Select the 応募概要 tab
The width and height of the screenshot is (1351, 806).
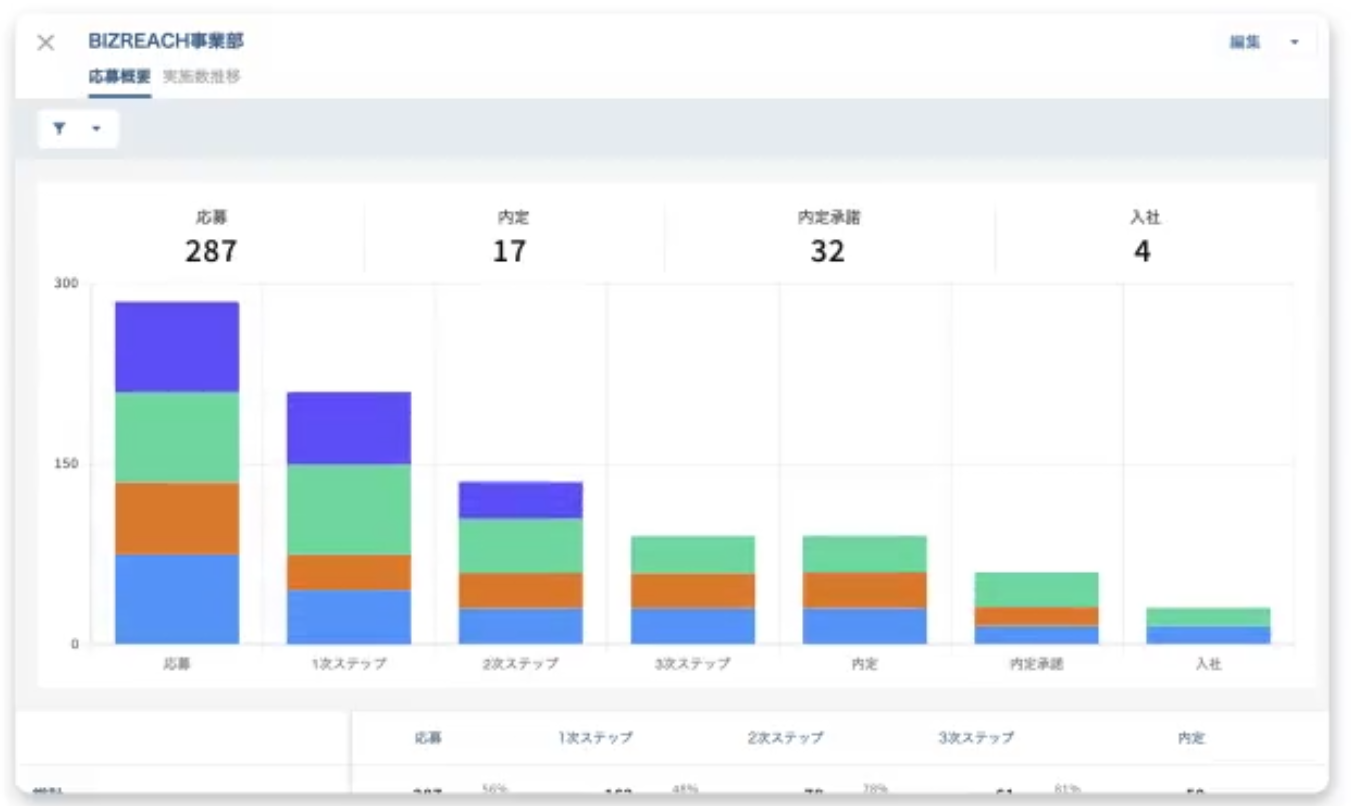click(x=119, y=76)
